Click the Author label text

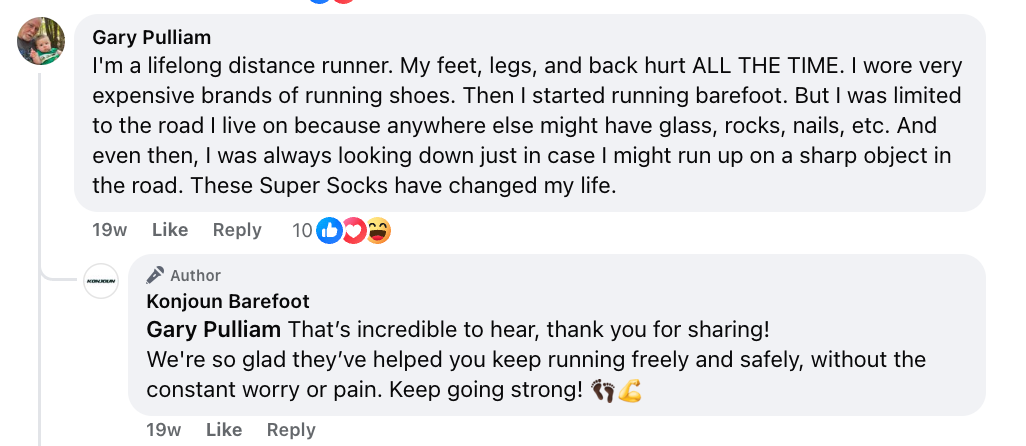click(196, 275)
